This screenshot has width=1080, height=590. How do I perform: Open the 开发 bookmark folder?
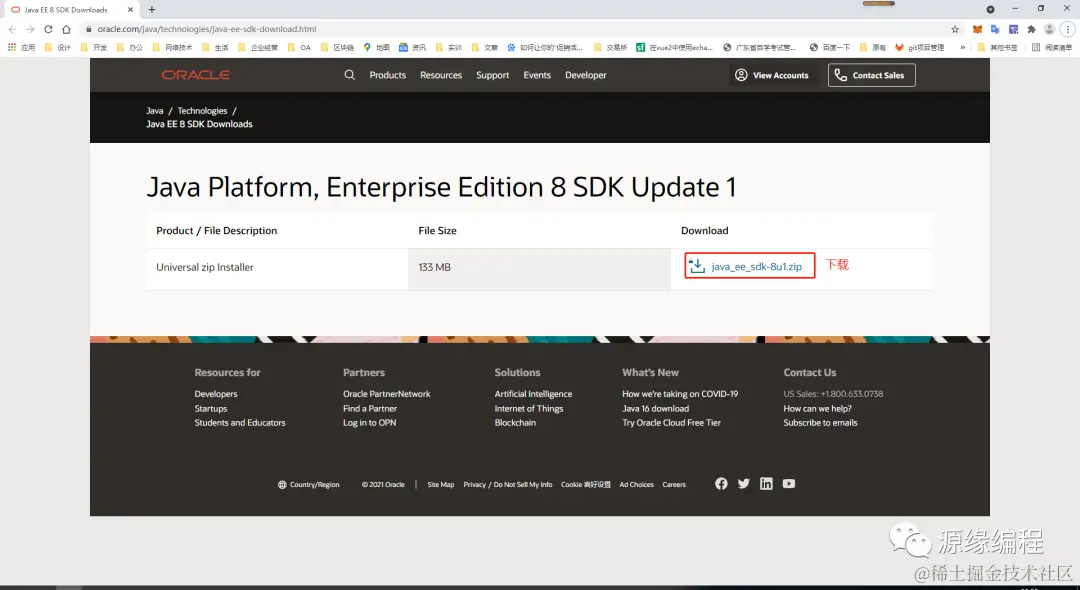pyautogui.click(x=94, y=48)
